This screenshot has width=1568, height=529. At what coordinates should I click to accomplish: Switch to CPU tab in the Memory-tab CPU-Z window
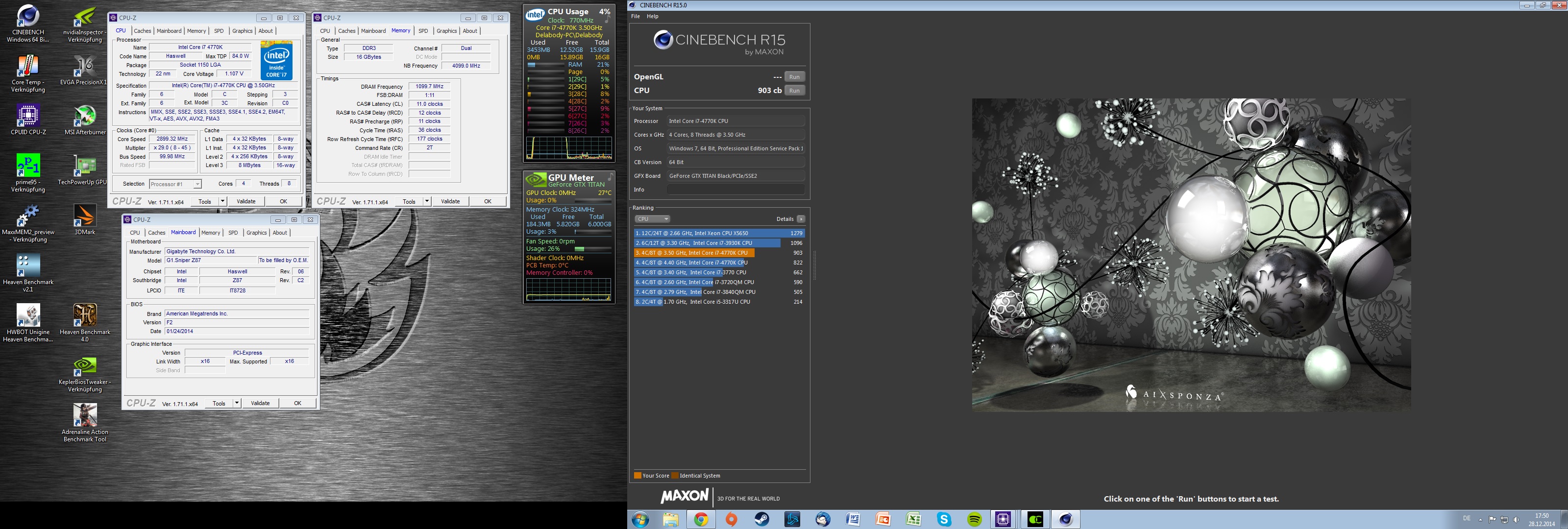tap(325, 31)
